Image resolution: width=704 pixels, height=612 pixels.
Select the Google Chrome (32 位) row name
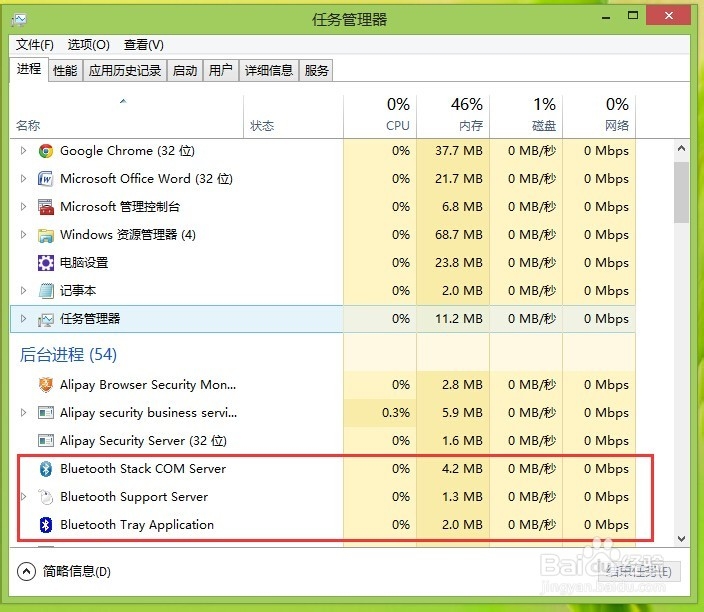(x=128, y=151)
